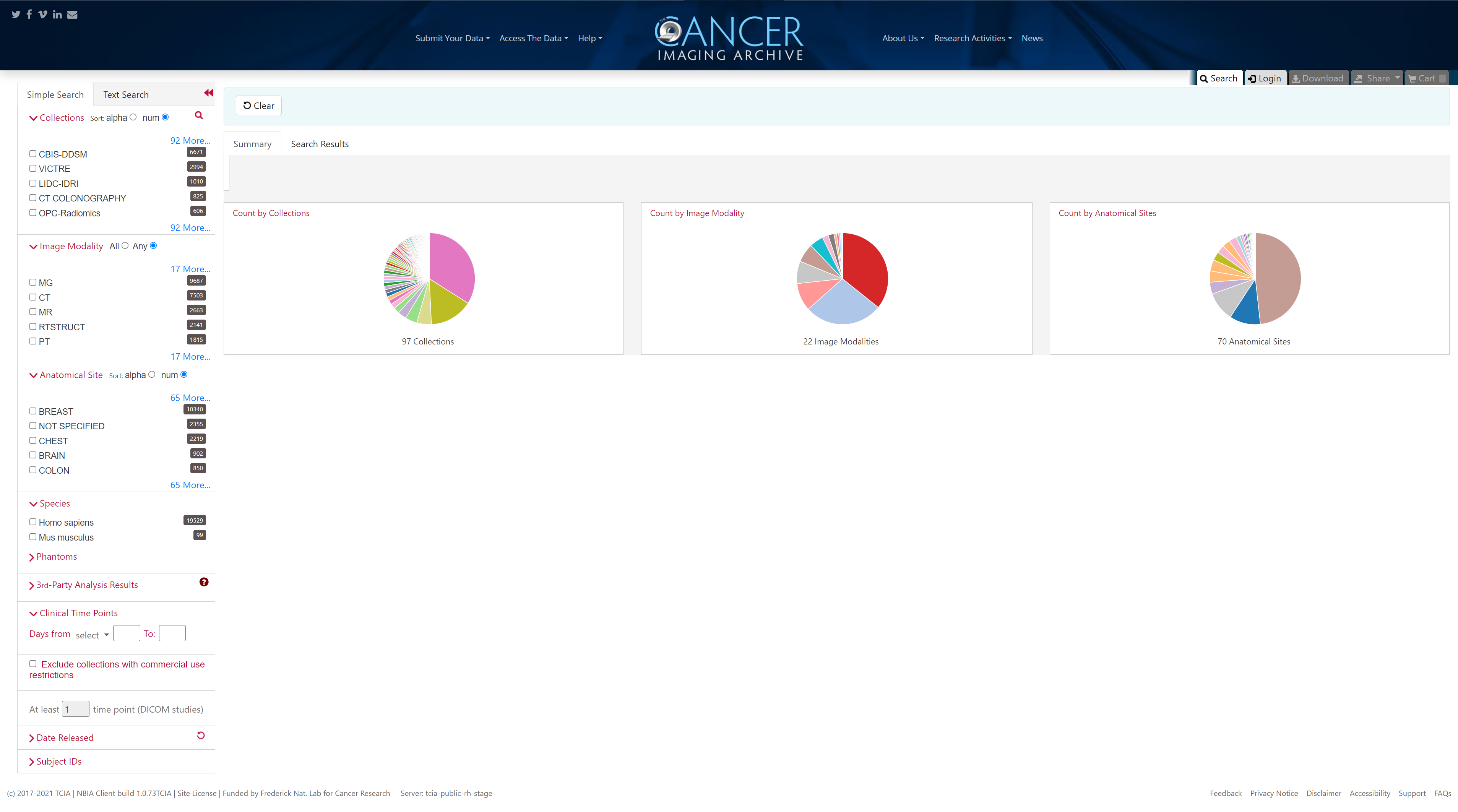Open the Research Activities menu
1458x812 pixels.
point(973,39)
